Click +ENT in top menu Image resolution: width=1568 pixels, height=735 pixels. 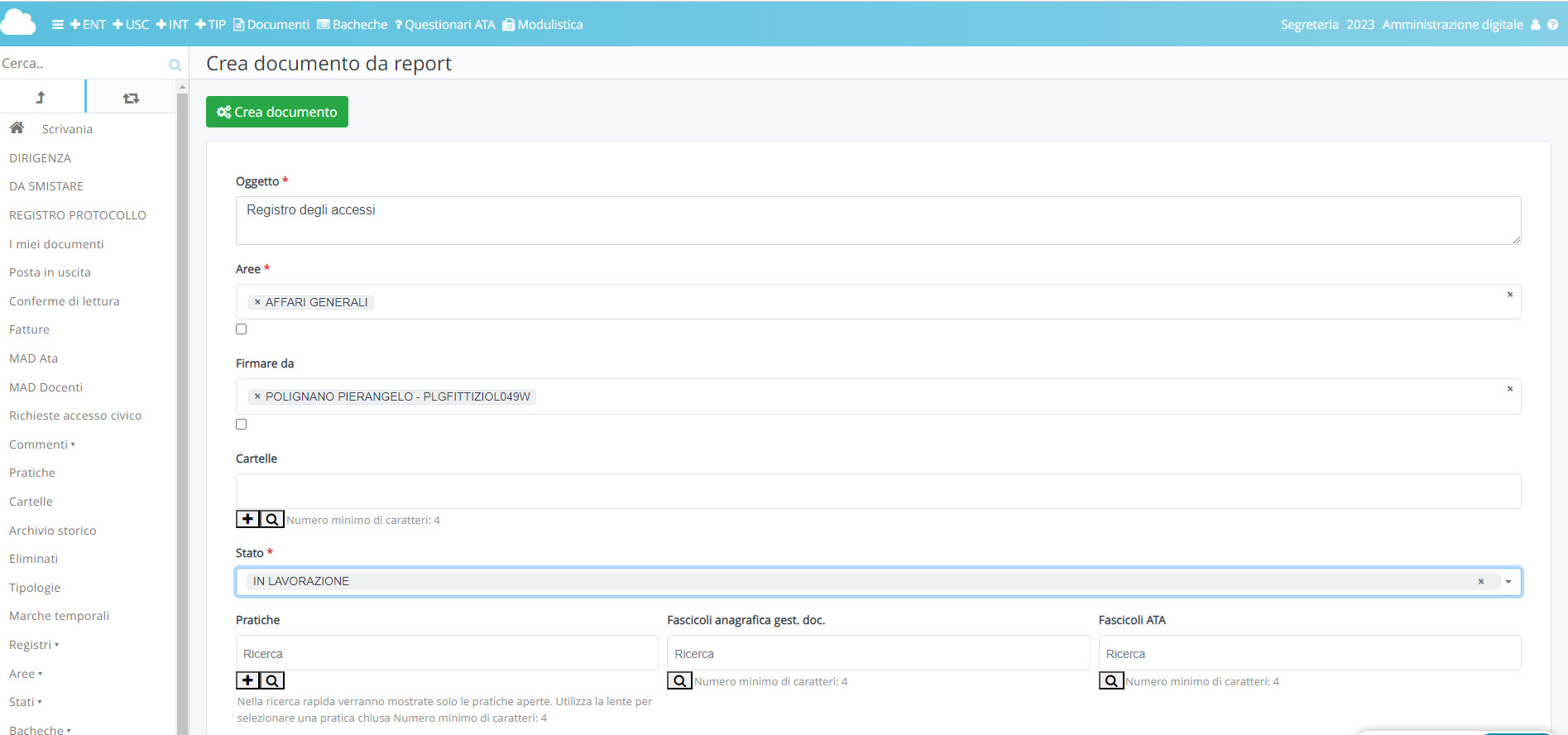89,25
